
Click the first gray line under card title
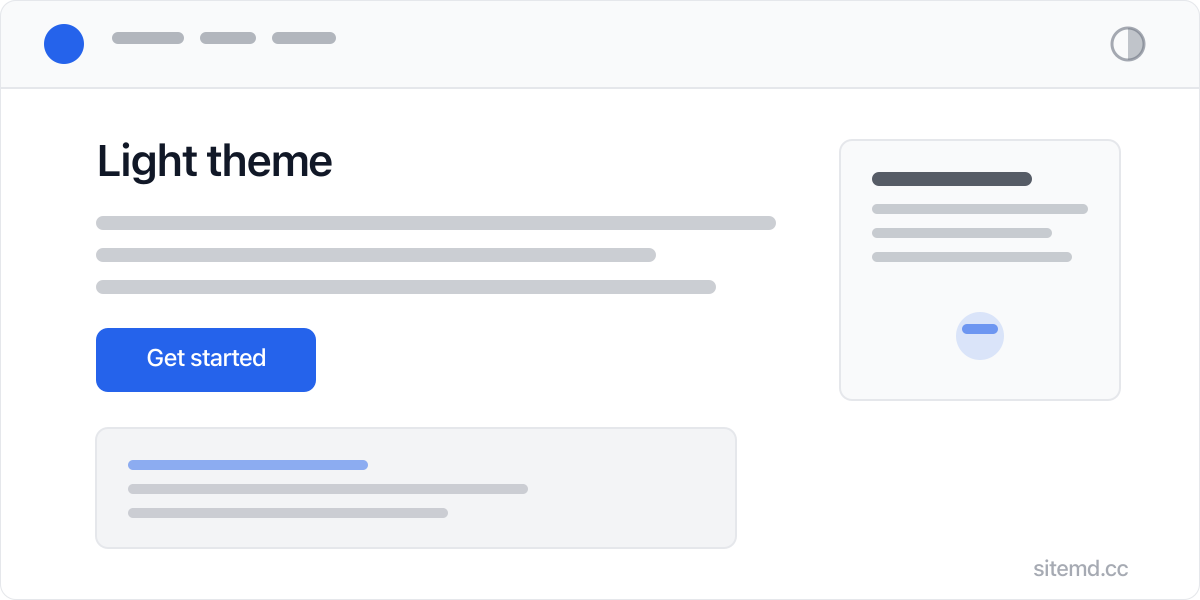pos(980,209)
